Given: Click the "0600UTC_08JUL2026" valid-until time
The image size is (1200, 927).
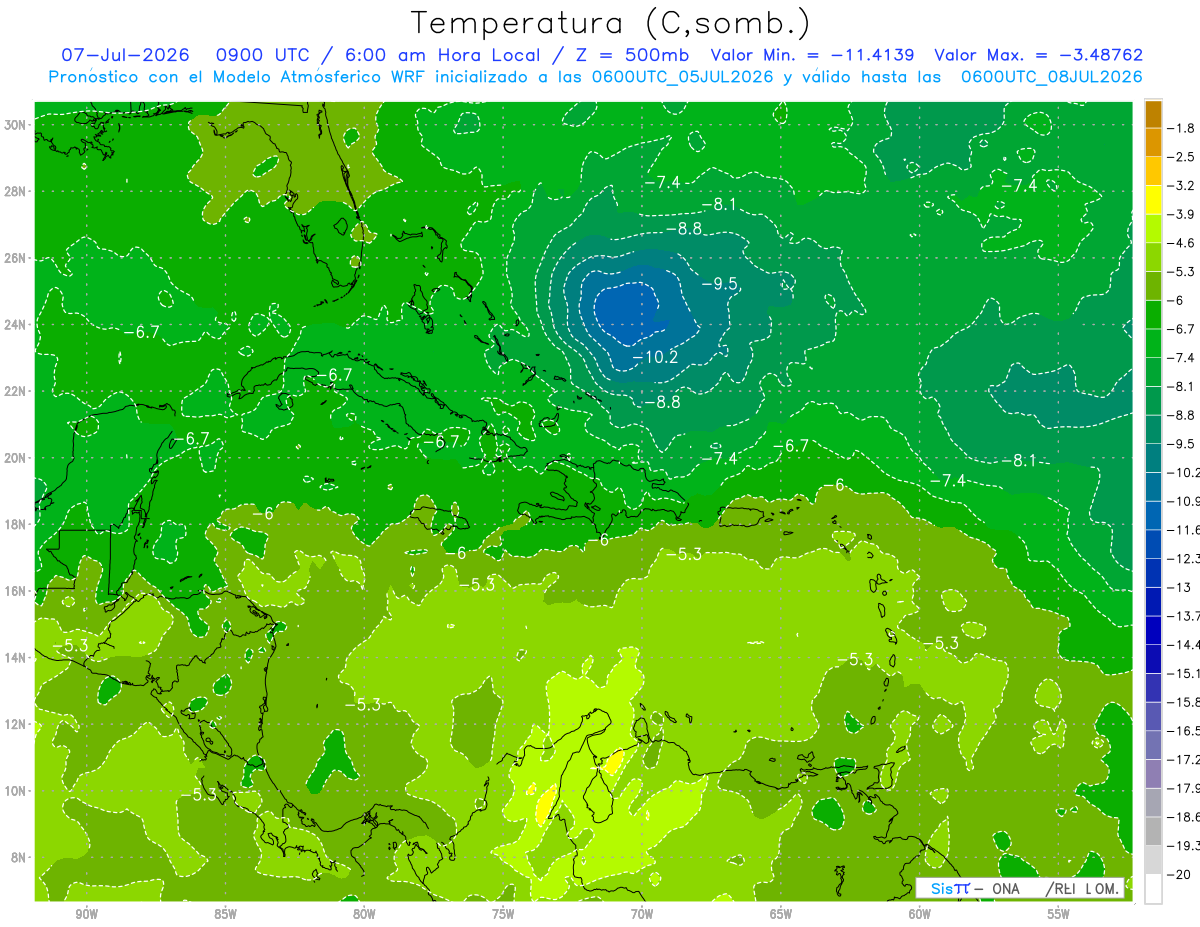Looking at the screenshot, I should point(1051,77).
